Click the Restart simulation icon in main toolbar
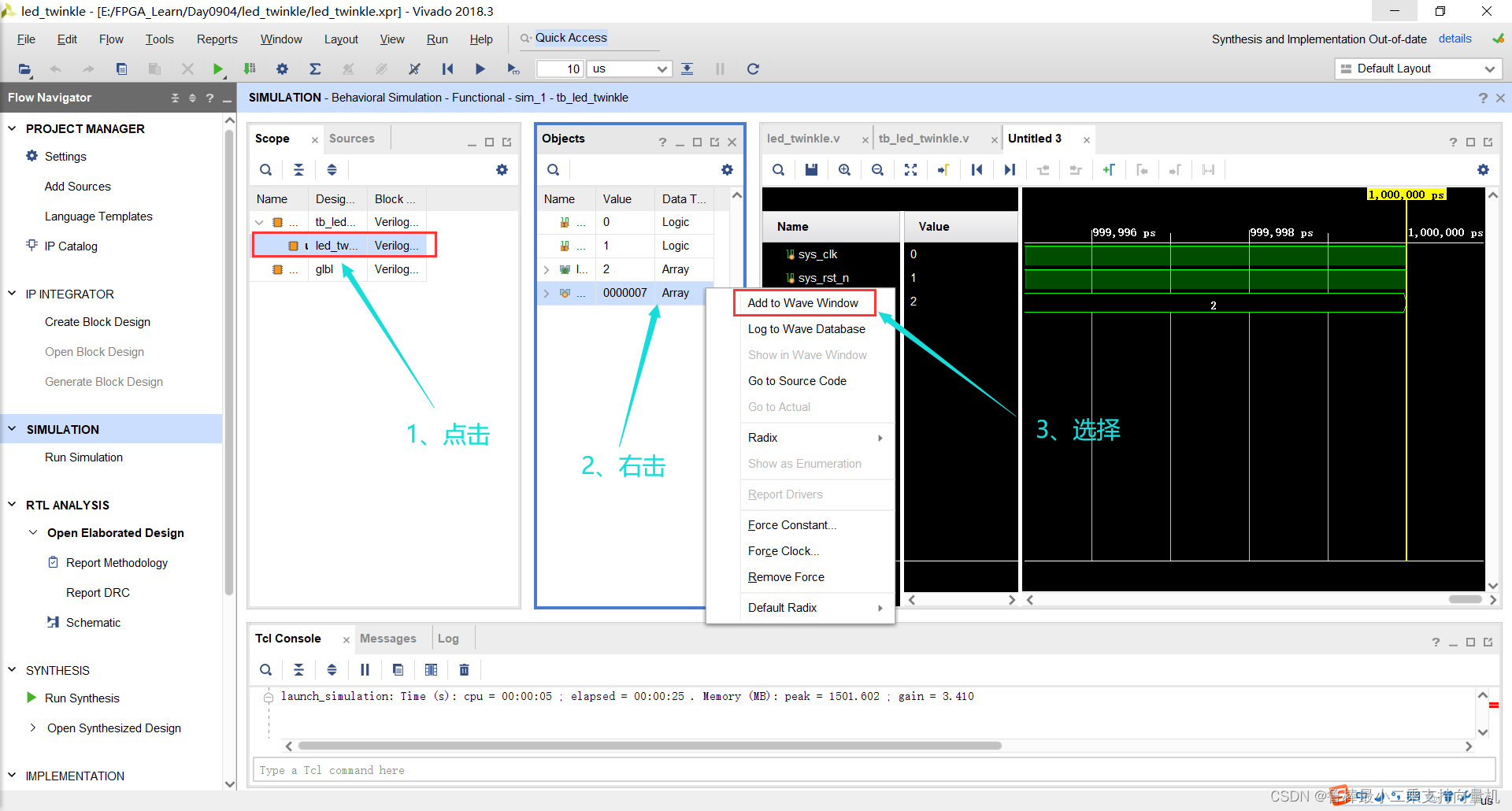 point(447,69)
